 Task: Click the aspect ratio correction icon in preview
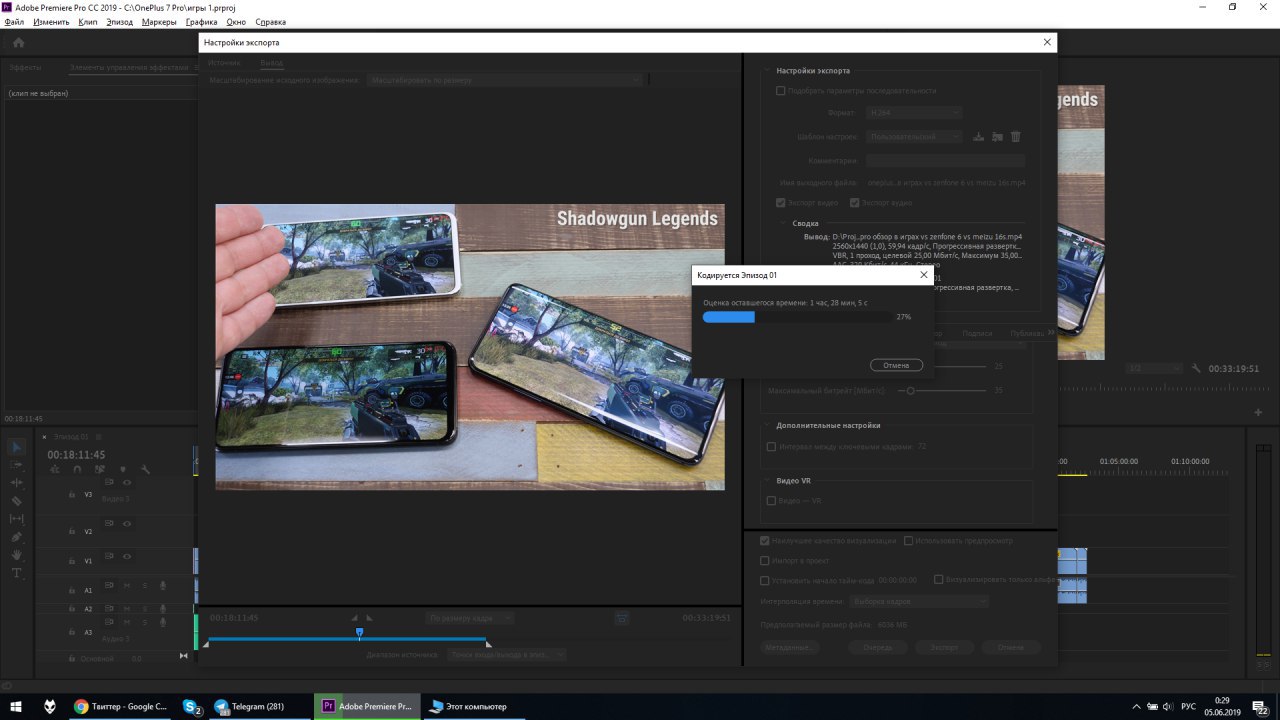point(622,619)
